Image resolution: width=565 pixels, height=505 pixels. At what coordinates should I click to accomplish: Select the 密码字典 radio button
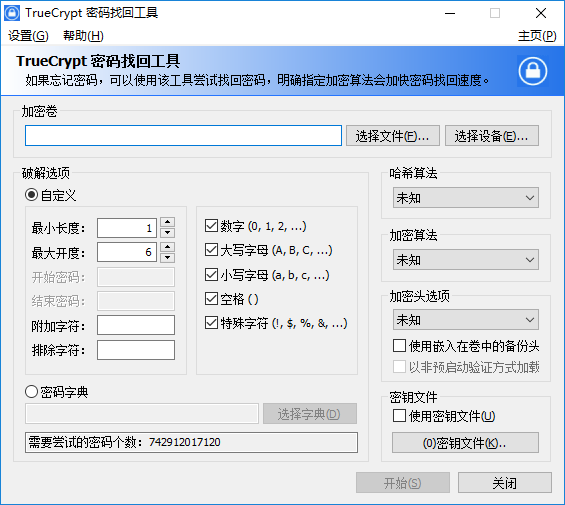pyautogui.click(x=31, y=391)
